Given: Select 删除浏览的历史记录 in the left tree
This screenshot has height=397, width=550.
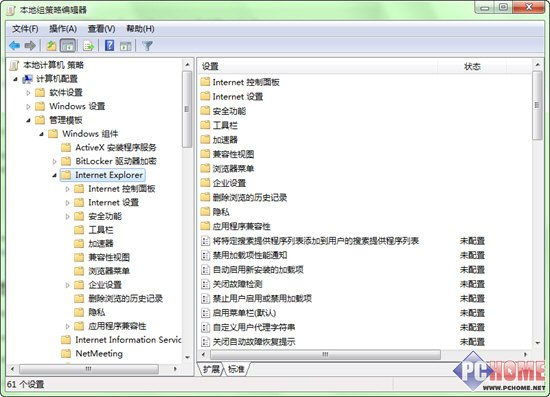Looking at the screenshot, I should [x=126, y=299].
